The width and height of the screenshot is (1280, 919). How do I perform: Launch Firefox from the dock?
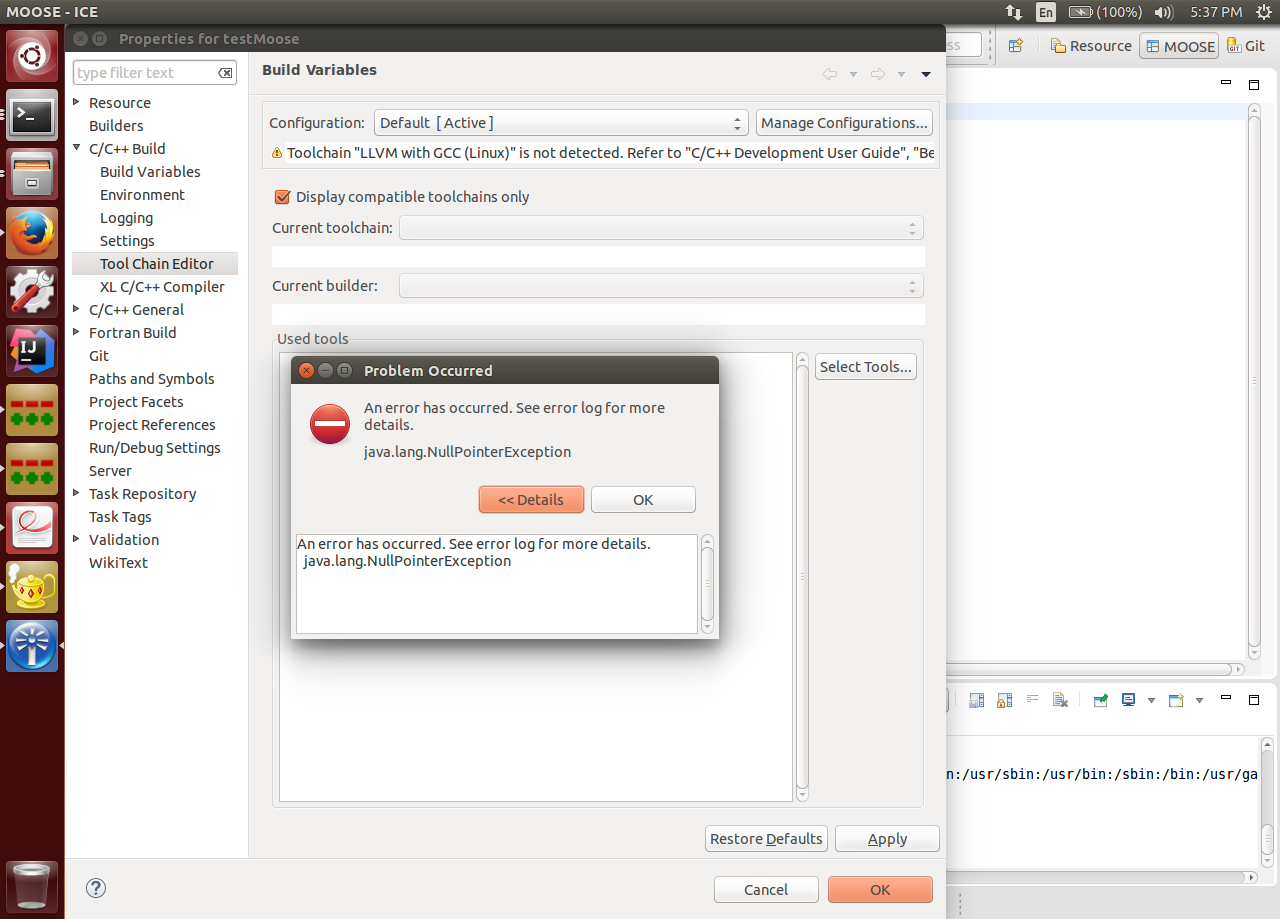tap(32, 233)
